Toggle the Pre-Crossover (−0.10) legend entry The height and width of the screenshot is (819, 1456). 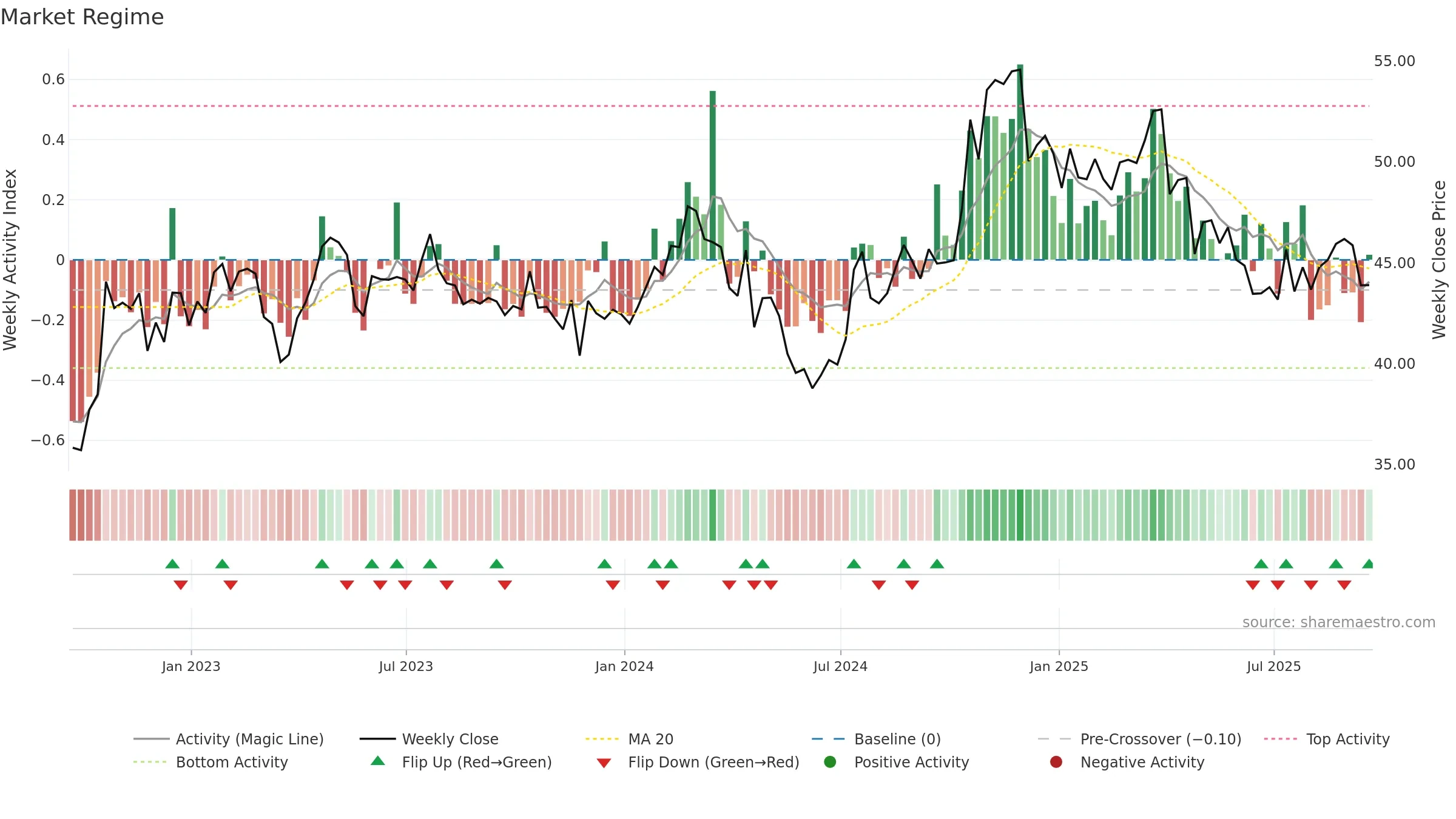point(1139,739)
